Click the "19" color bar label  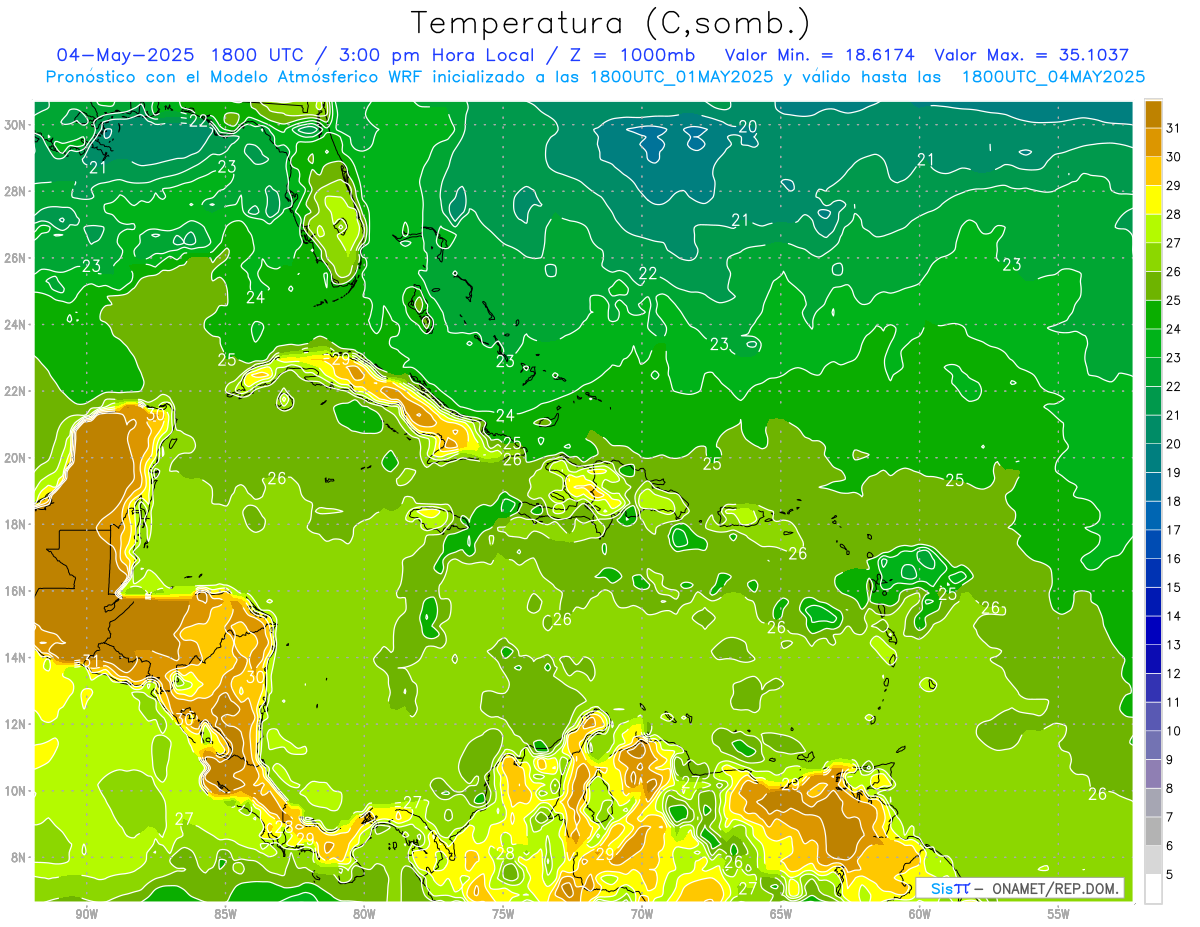point(1174,473)
